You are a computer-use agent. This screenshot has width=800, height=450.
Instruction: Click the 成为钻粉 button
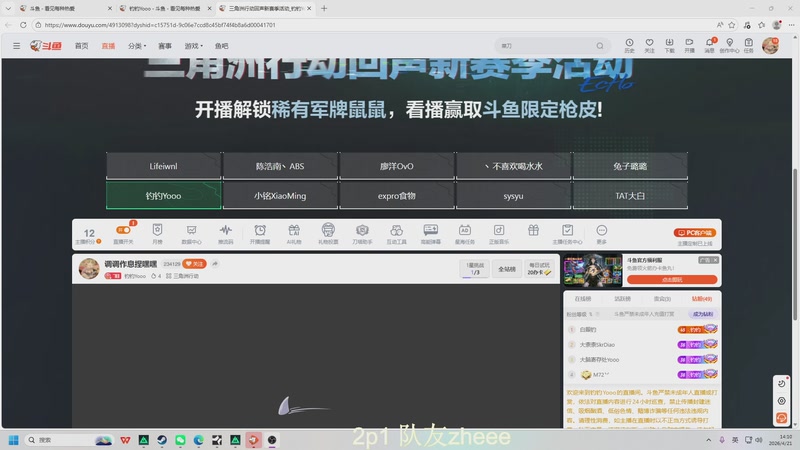pyautogui.click(x=703, y=314)
